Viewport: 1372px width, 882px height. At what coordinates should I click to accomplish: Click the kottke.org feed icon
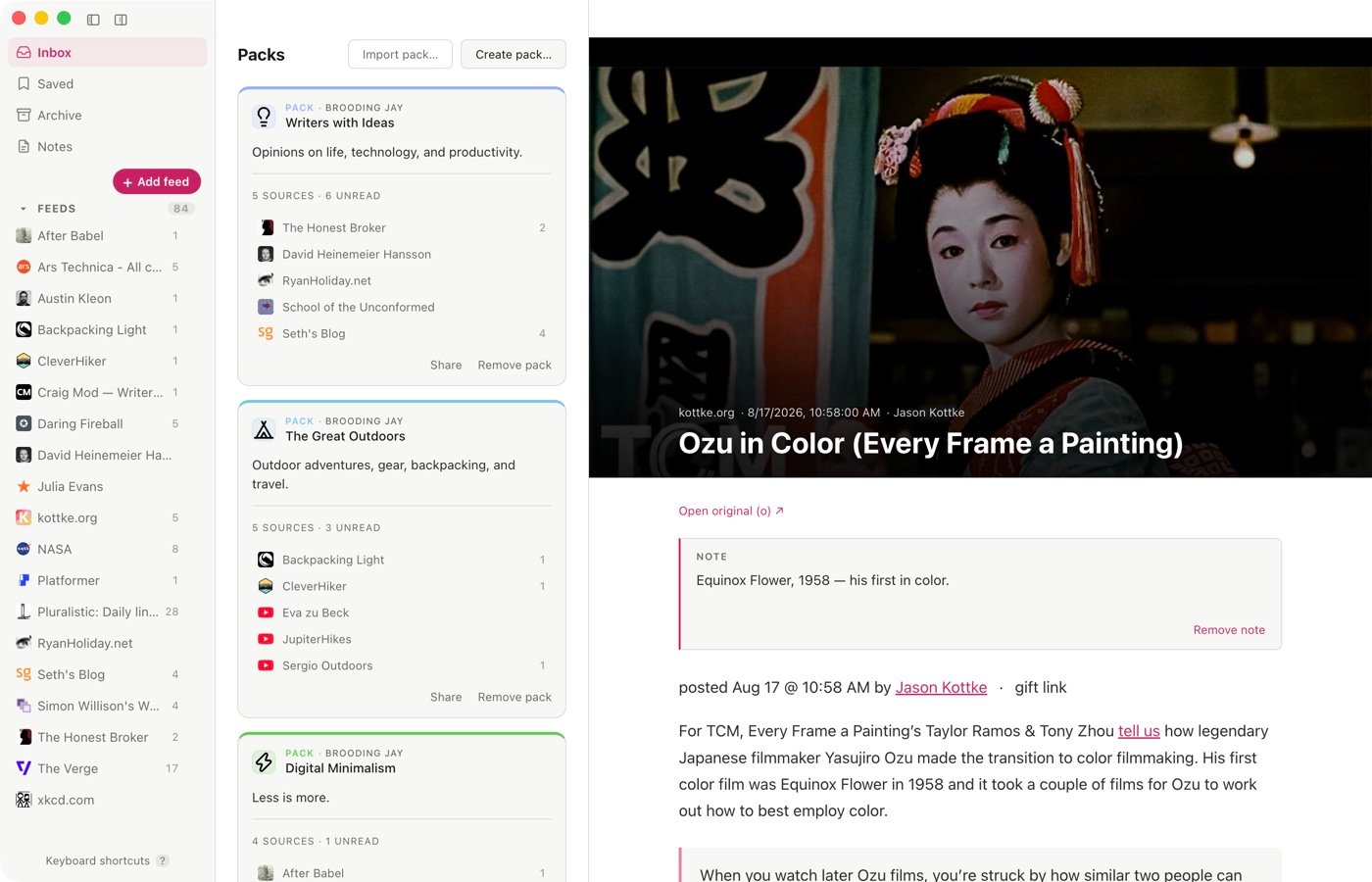[24, 518]
